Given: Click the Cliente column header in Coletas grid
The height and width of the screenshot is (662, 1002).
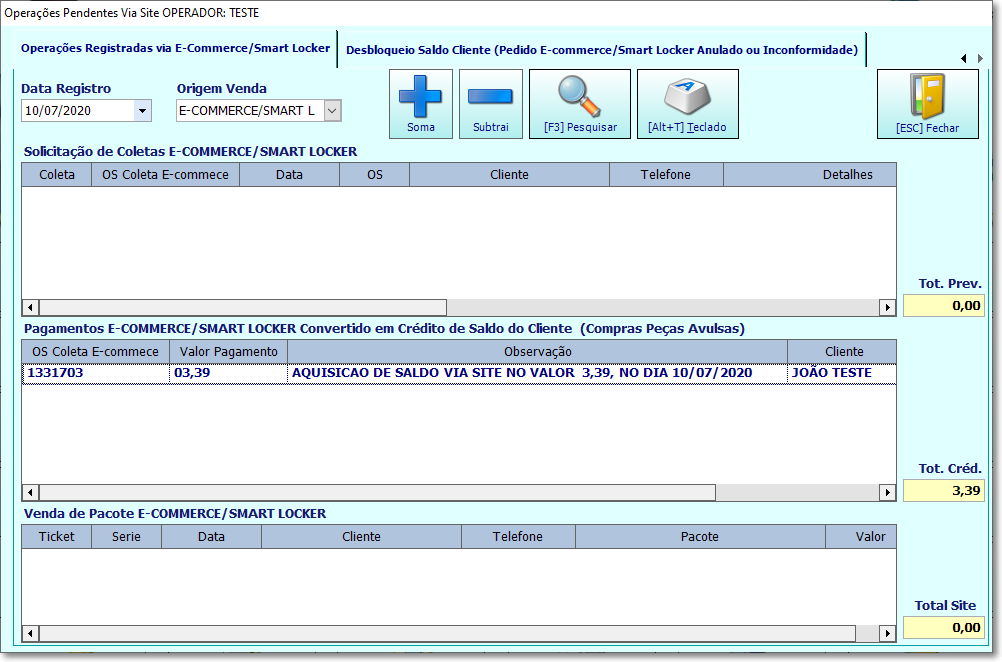Looking at the screenshot, I should [x=509, y=174].
